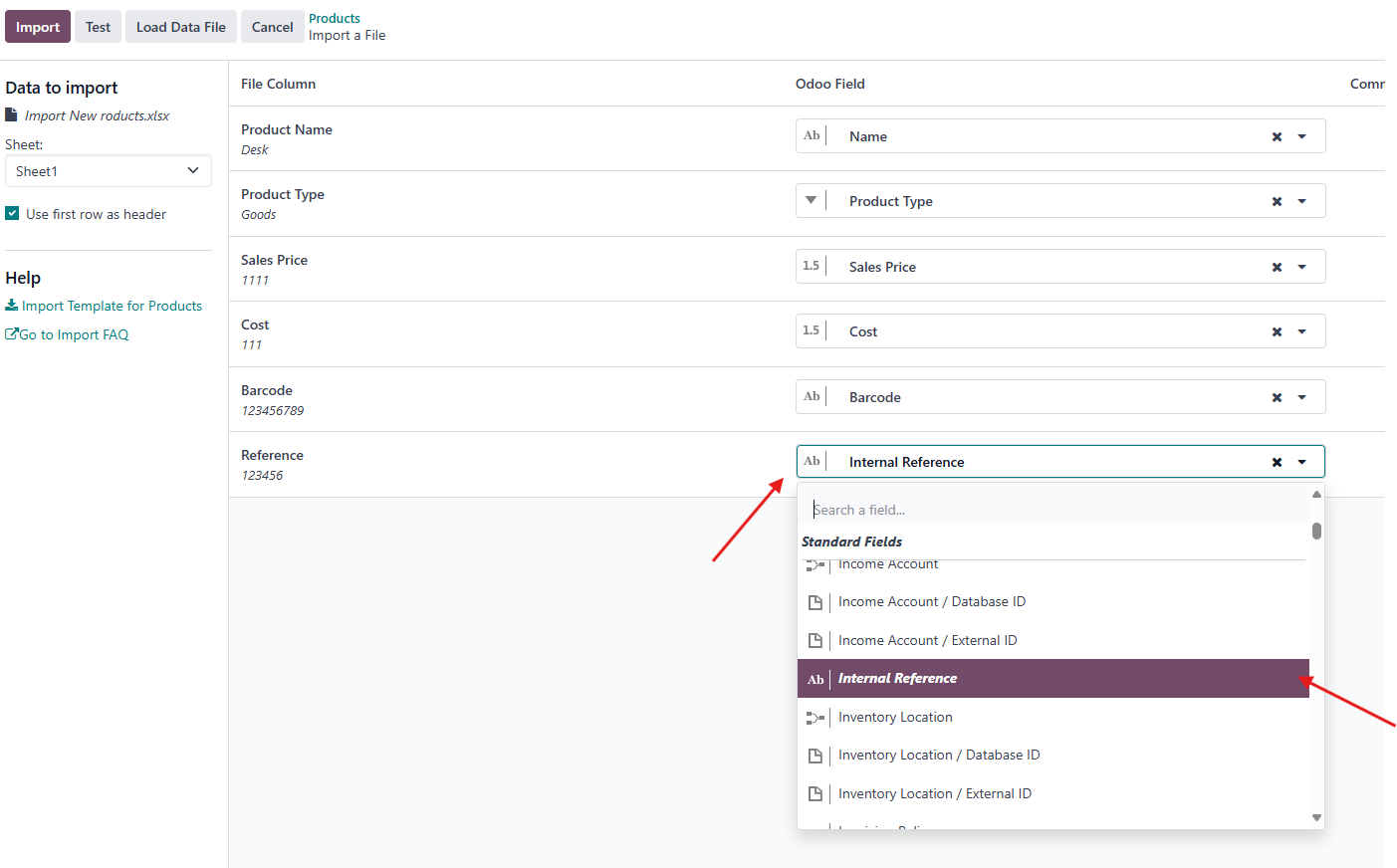Choose Income Account / External ID option

pos(927,641)
